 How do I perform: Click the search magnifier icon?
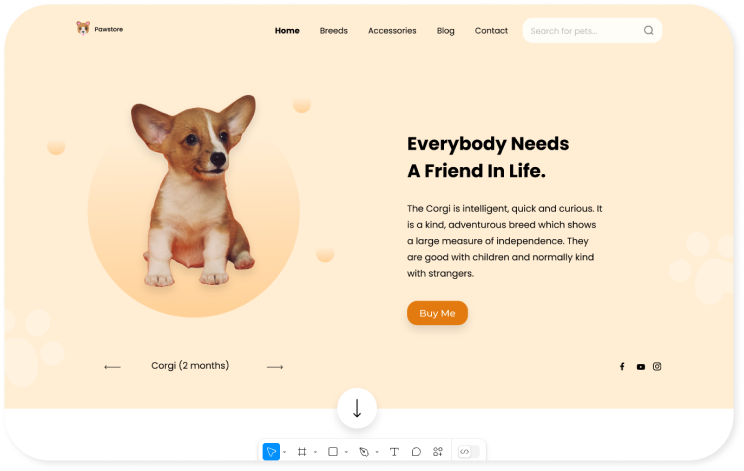tap(649, 30)
